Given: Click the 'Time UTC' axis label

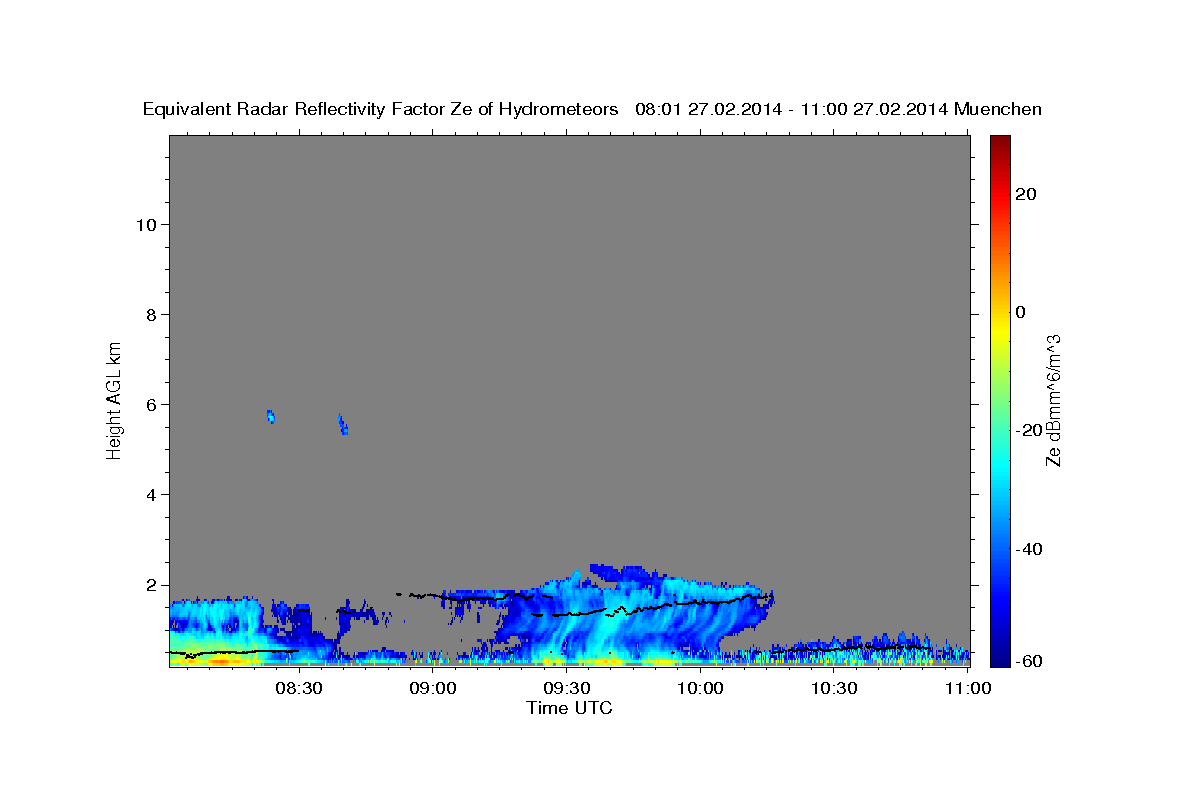Looking at the screenshot, I should pos(569,708).
